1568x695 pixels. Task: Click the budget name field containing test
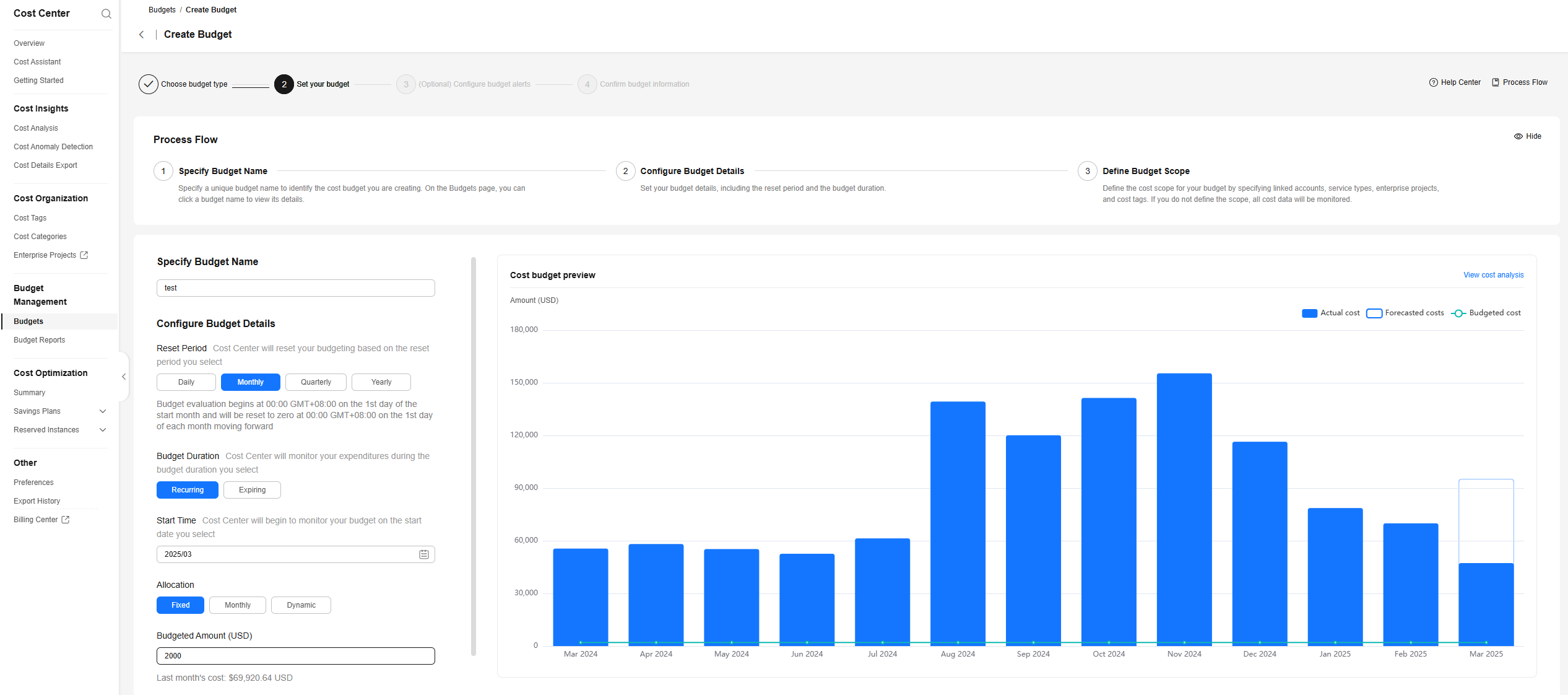(x=296, y=288)
